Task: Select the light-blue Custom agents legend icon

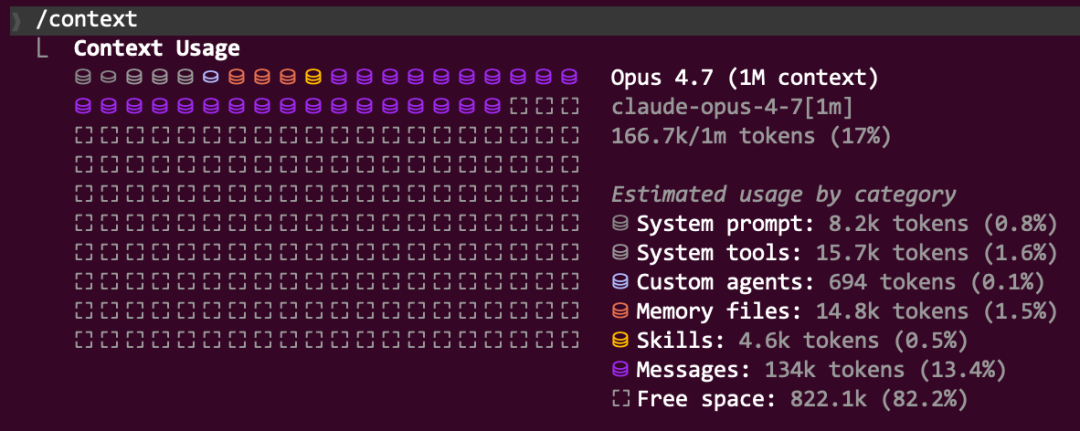Action: click(621, 282)
